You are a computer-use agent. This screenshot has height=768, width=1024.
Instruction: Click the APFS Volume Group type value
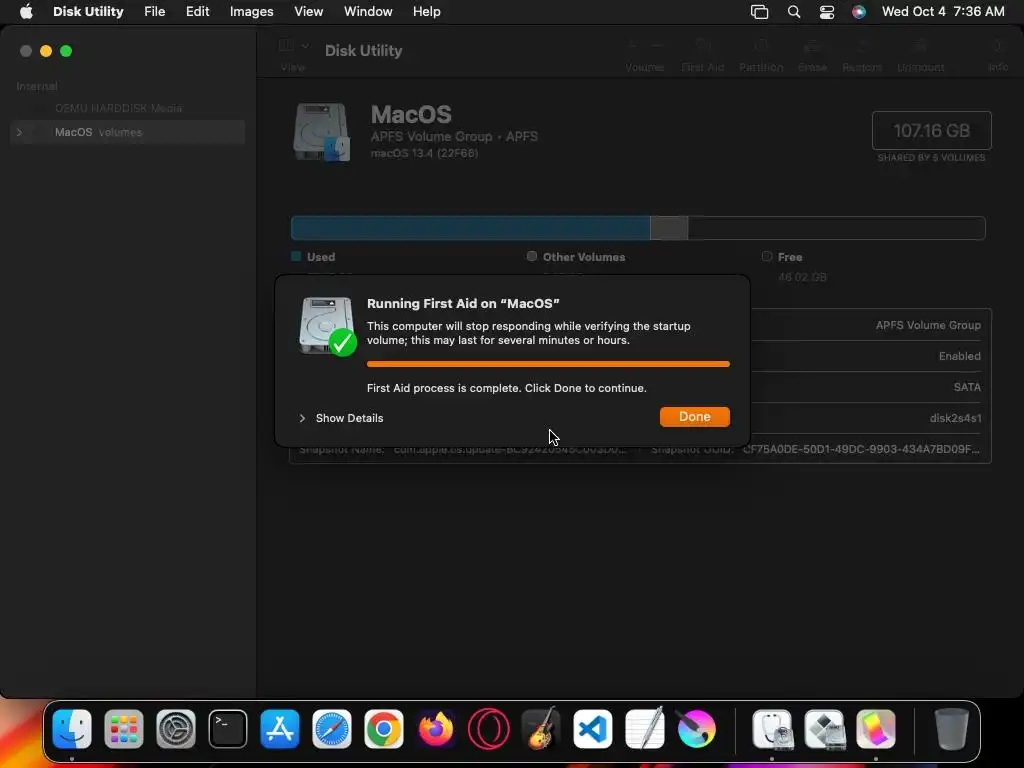928,325
